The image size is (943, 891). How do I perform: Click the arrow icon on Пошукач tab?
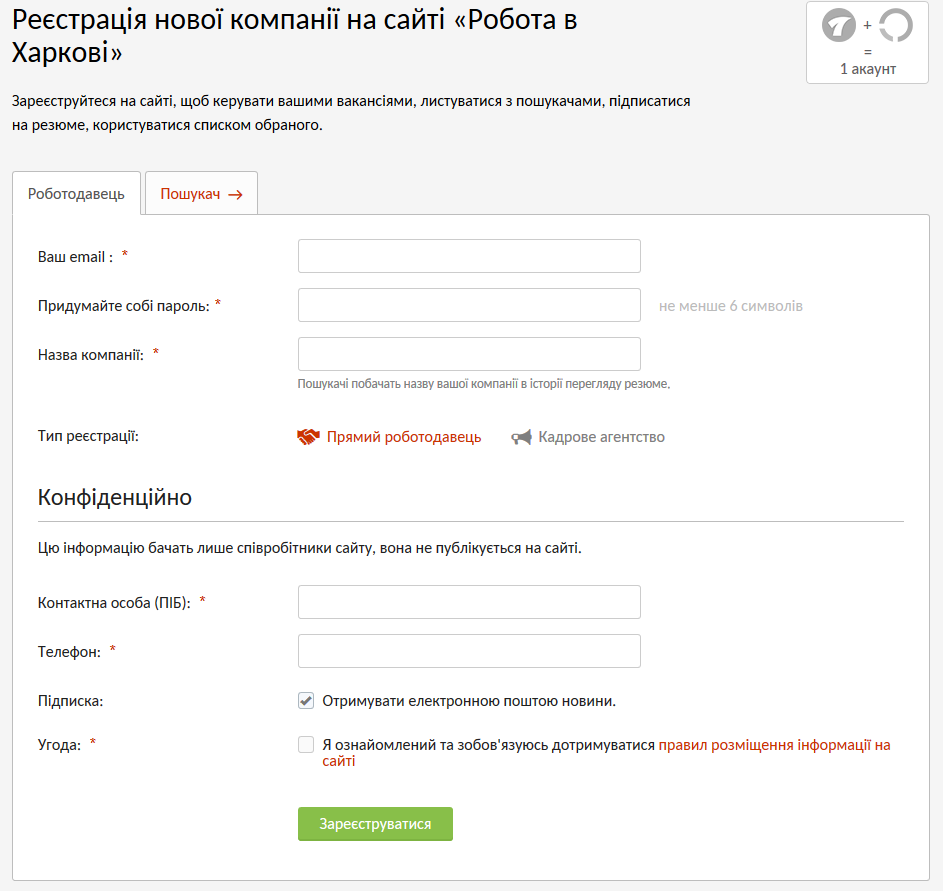click(x=235, y=195)
